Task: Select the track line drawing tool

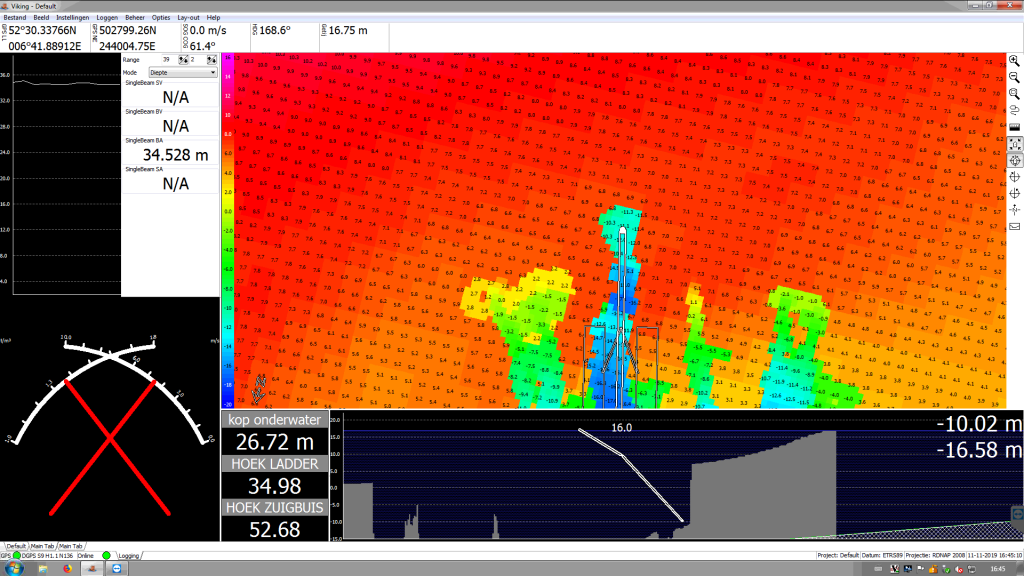Action: (x=1014, y=110)
